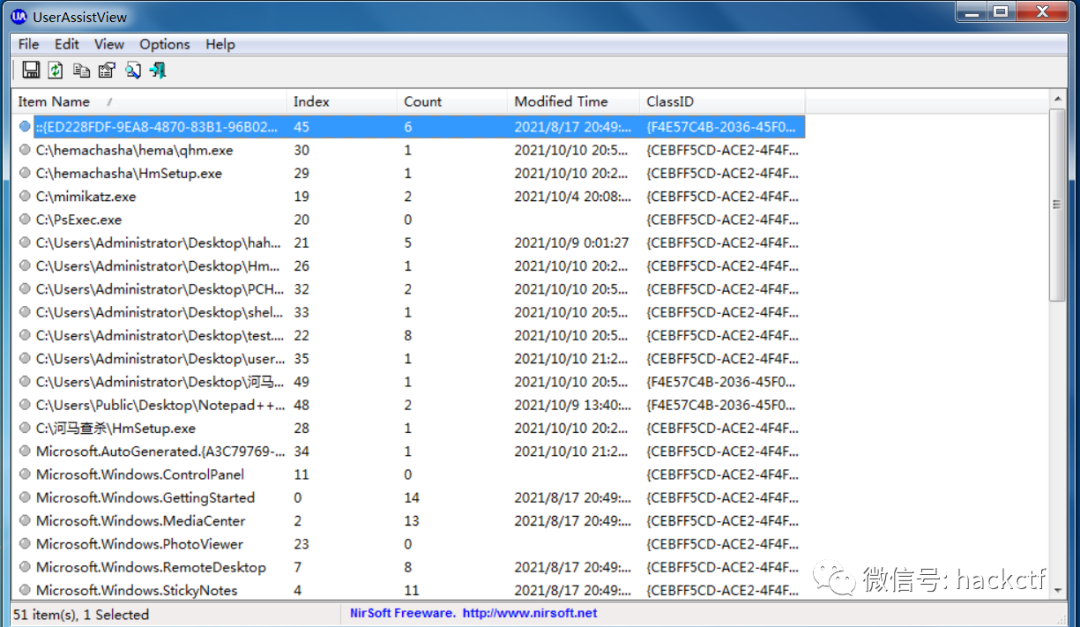Click the bullet icon beside Microsoft.Windows.StickyNotes
1080x627 pixels.
coord(25,590)
